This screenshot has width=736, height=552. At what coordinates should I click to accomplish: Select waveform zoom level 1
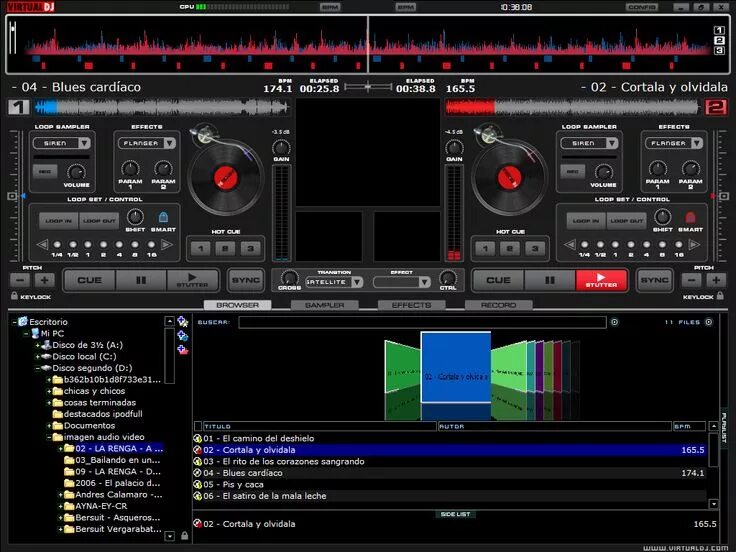[719, 30]
